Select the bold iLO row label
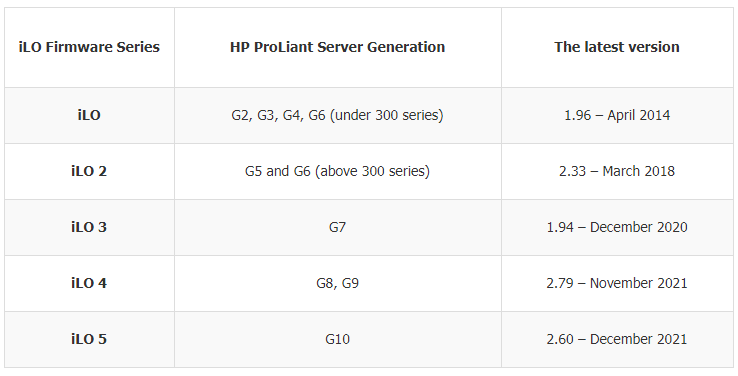Image resolution: width=738 pixels, height=376 pixels. tap(89, 115)
